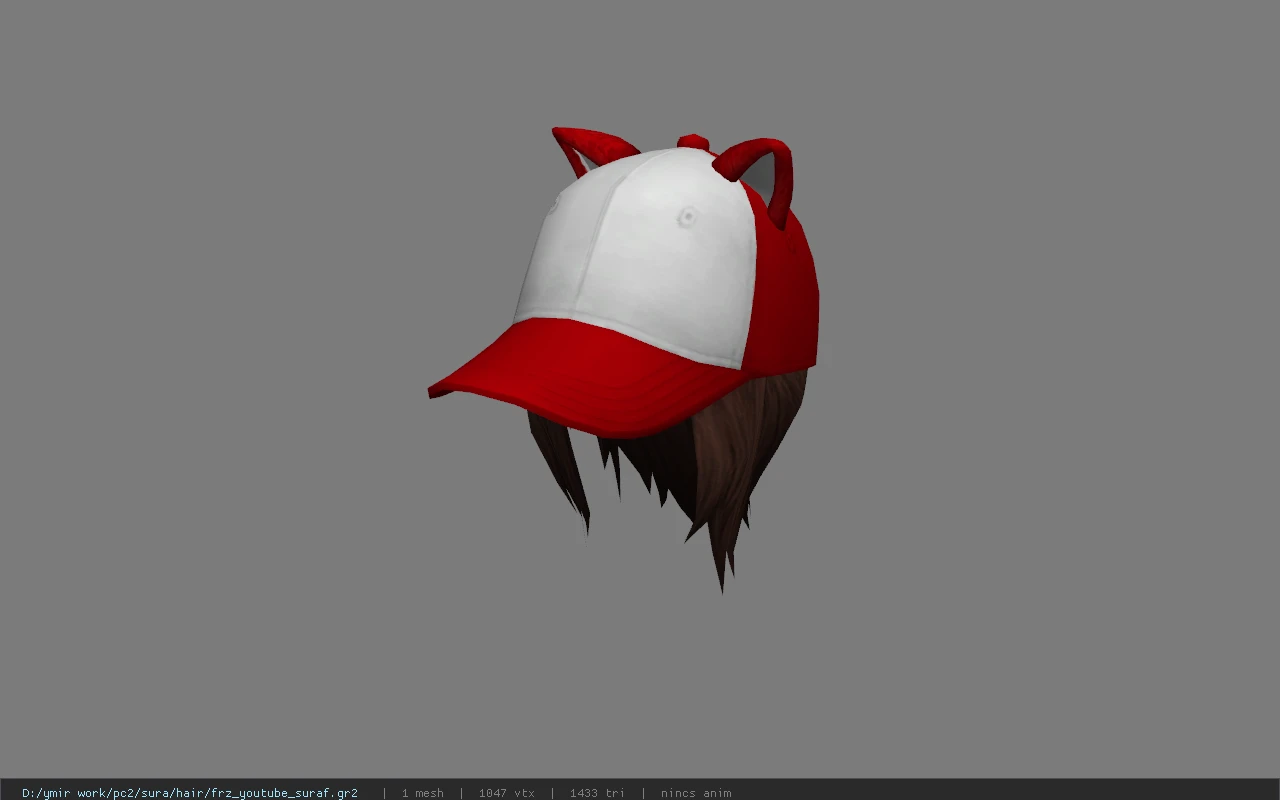Click the '1 mesh' status entry

click(x=422, y=793)
